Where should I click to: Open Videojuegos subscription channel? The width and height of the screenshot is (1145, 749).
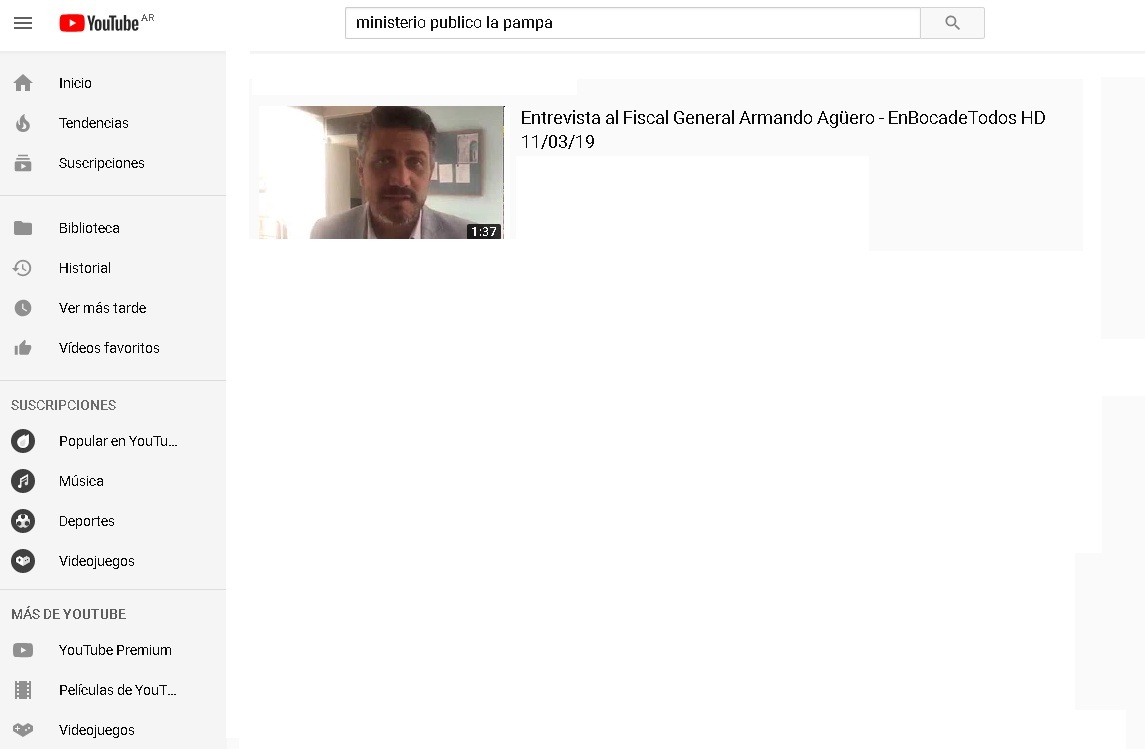click(96, 561)
